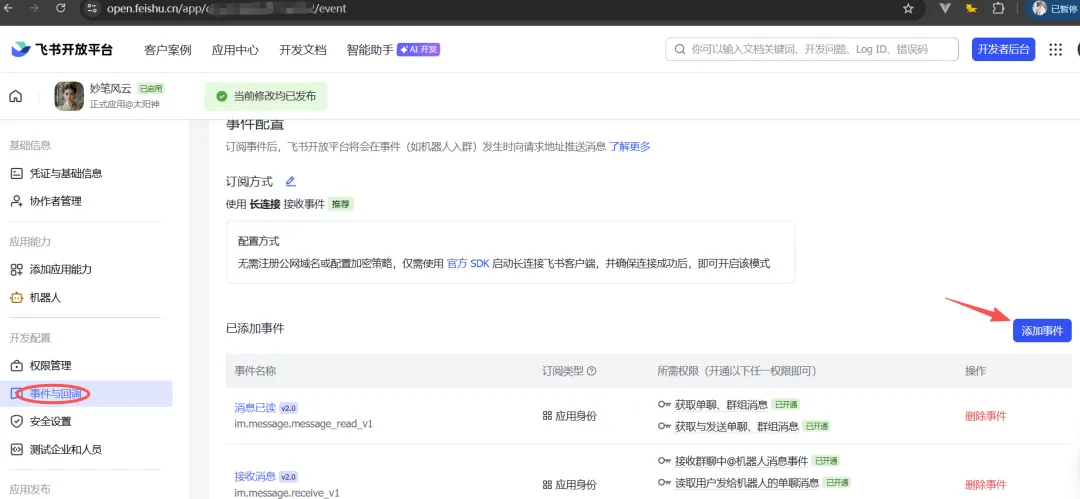Open the browser profile avatar
This screenshot has height=499, width=1080.
coord(1039,8)
